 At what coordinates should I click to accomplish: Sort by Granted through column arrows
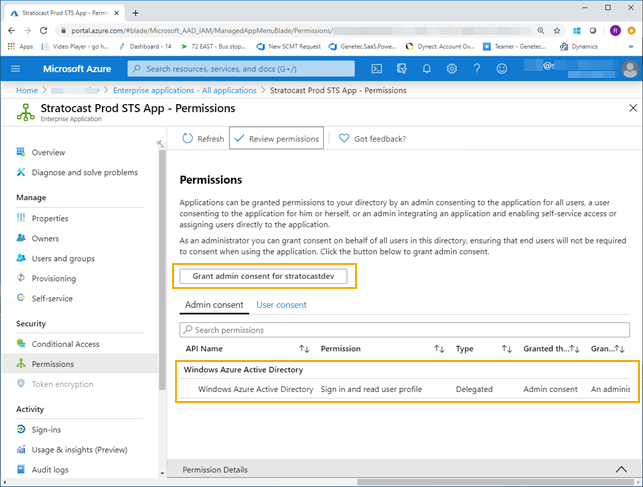click(x=575, y=348)
